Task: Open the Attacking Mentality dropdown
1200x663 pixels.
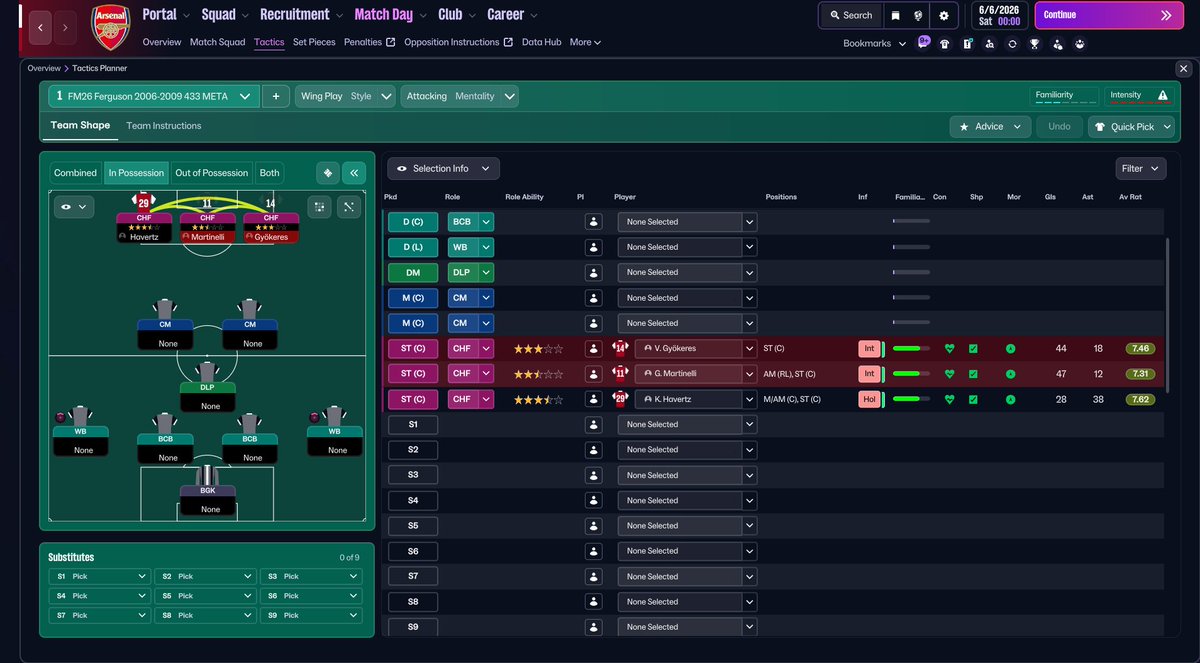Action: [x=460, y=97]
